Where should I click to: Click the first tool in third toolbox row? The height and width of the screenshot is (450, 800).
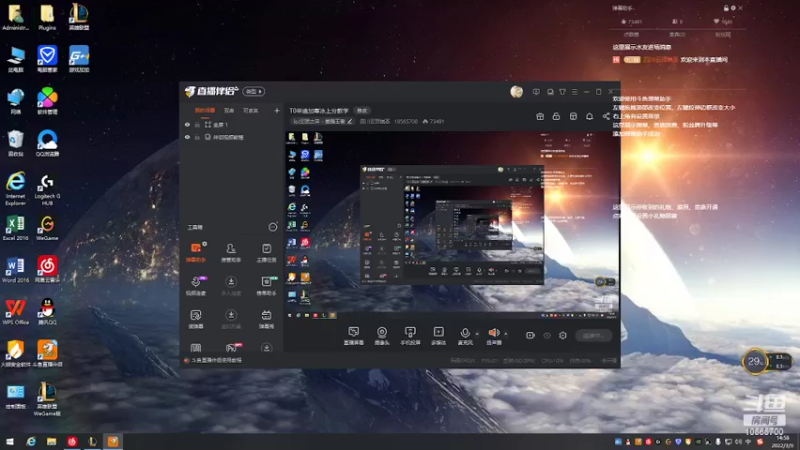(196, 318)
